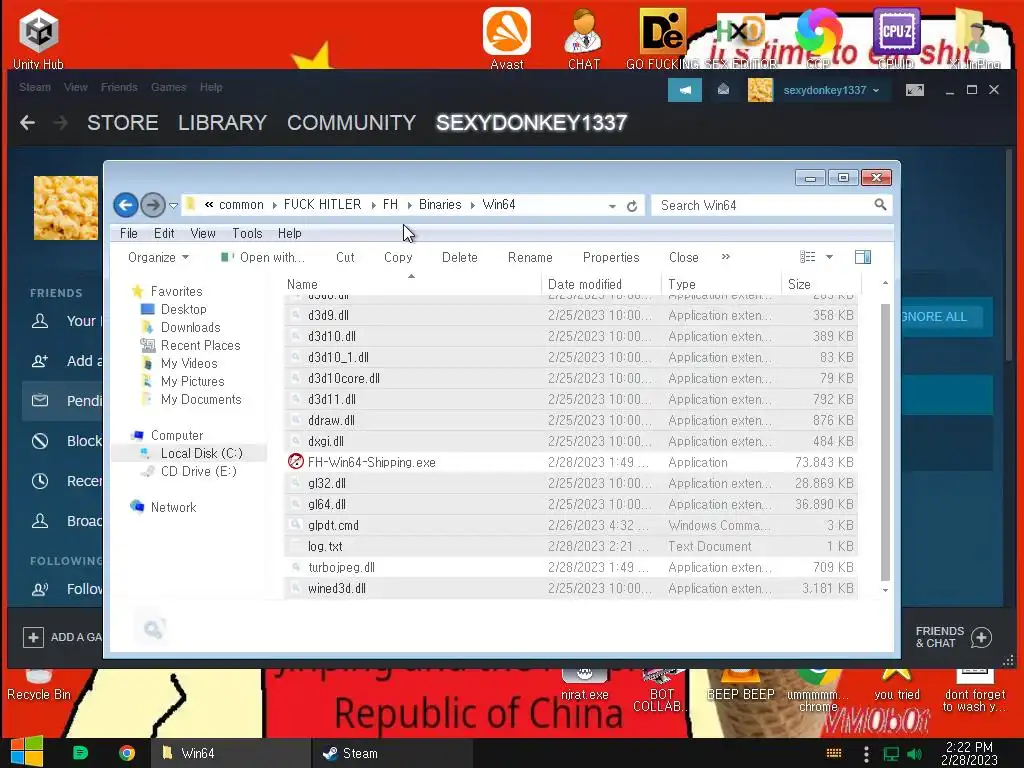The image size is (1024, 768).
Task: Click Delete in the Explorer toolbar
Action: tap(459, 257)
